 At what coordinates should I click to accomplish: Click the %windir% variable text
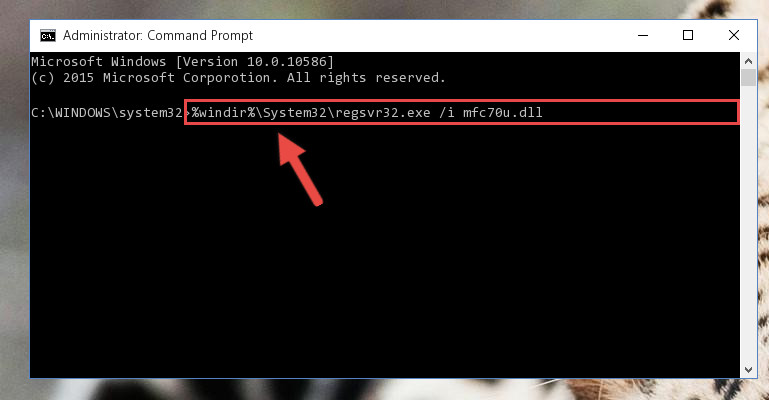pyautogui.click(x=223, y=113)
